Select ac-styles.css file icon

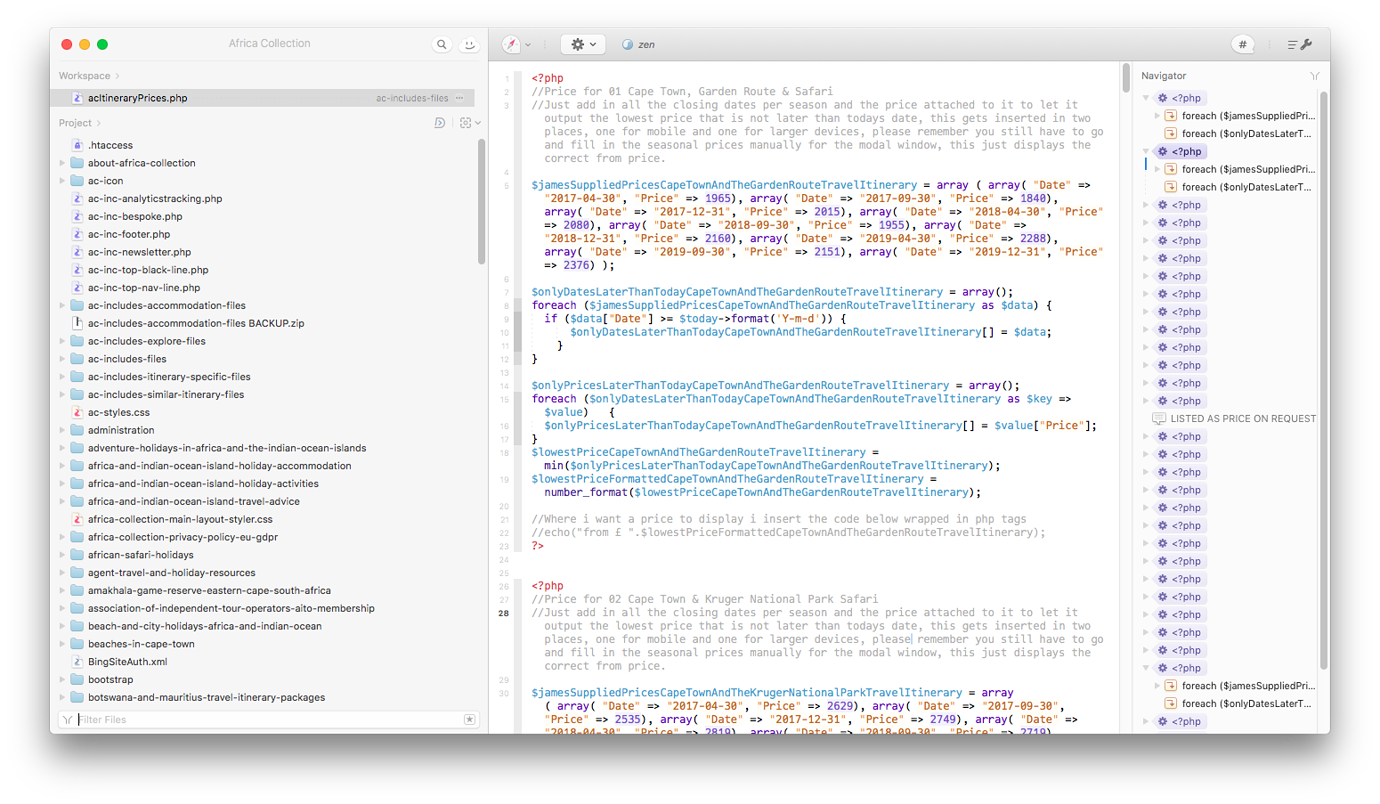[77, 412]
